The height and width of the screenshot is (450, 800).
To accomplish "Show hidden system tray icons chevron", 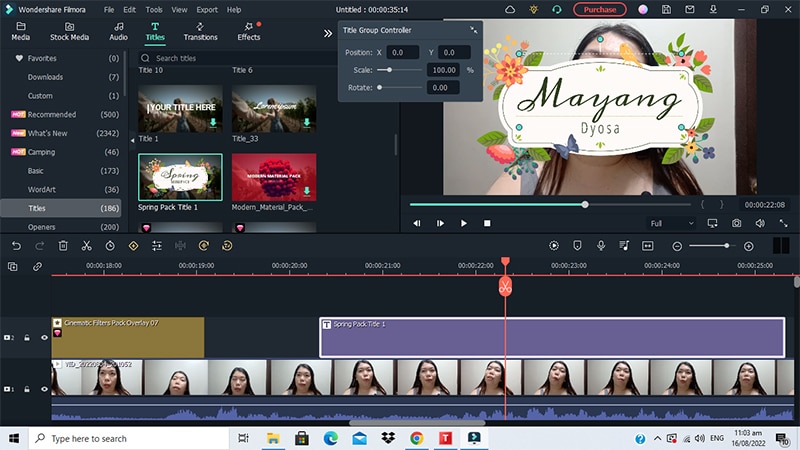I will click(x=657, y=438).
